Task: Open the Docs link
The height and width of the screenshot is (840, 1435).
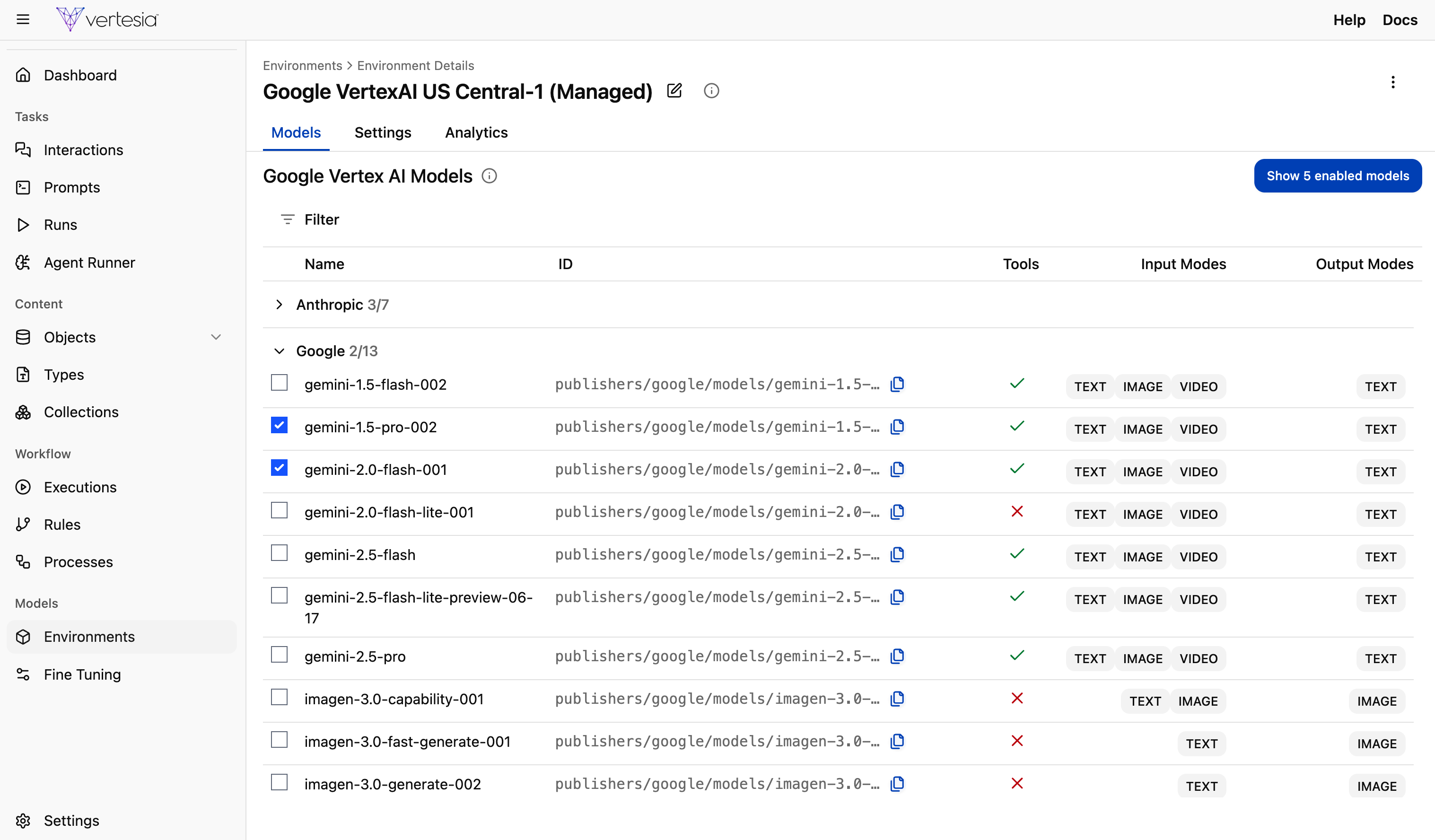Action: [1400, 20]
